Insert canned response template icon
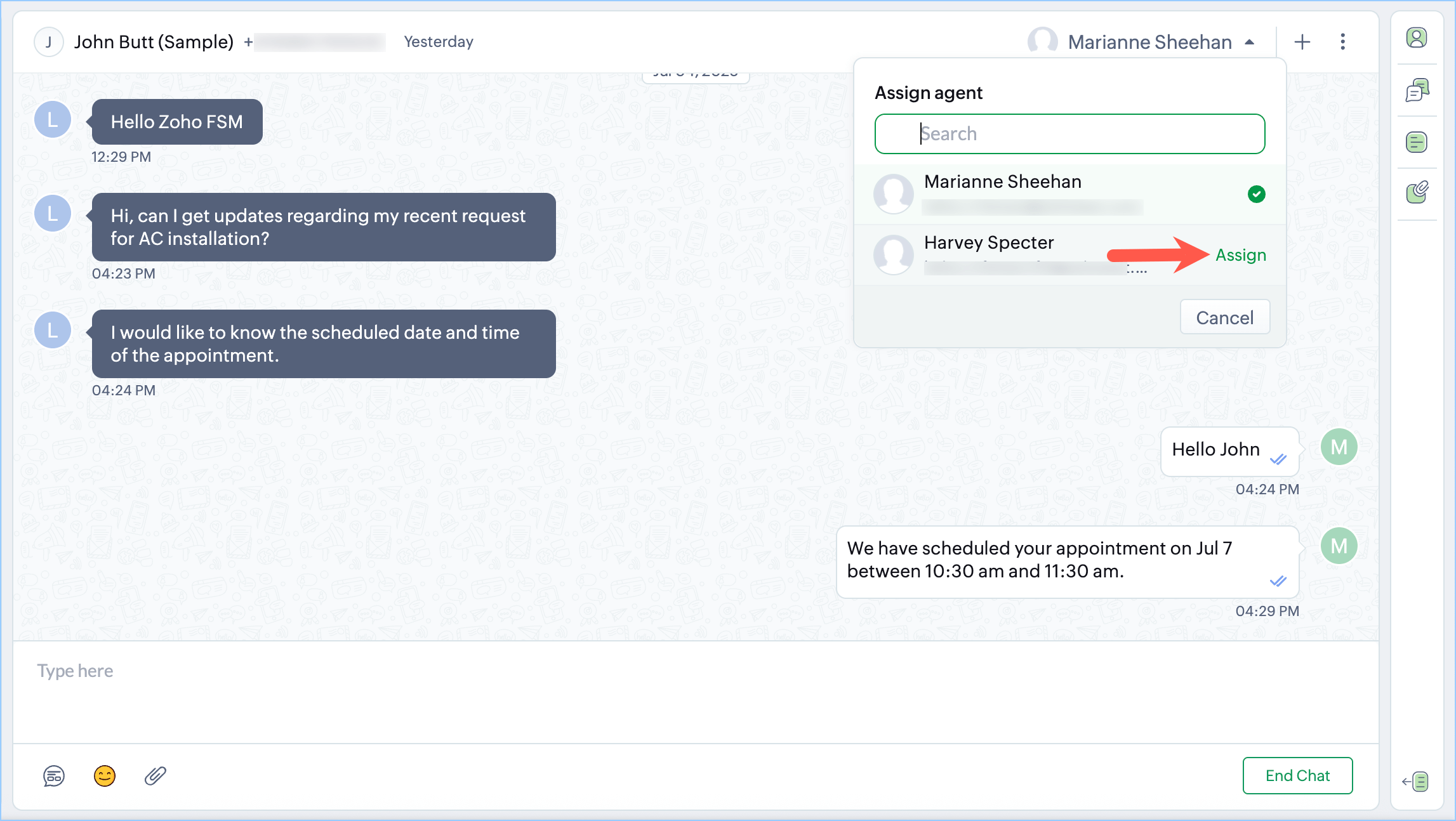Image resolution: width=1456 pixels, height=821 pixels. click(x=54, y=775)
